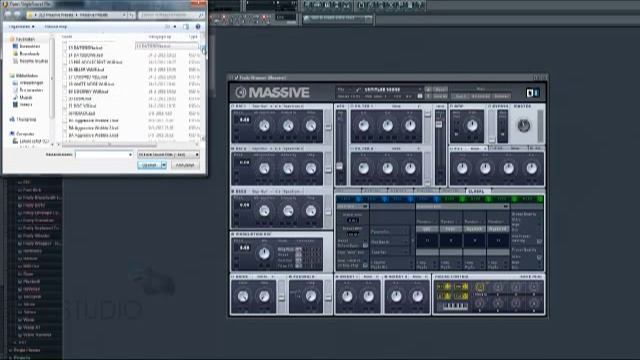Click the mini keyboard in Macro Control
The height and width of the screenshot is (360, 640).
tap(455, 306)
